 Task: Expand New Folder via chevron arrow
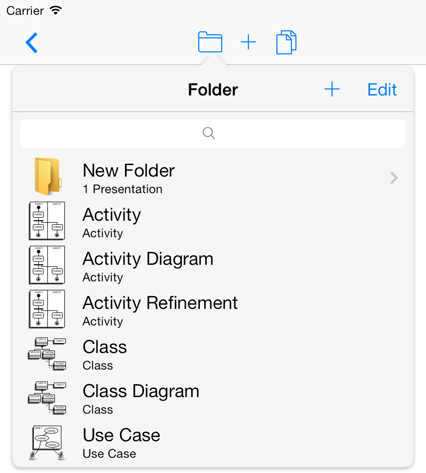tap(394, 178)
